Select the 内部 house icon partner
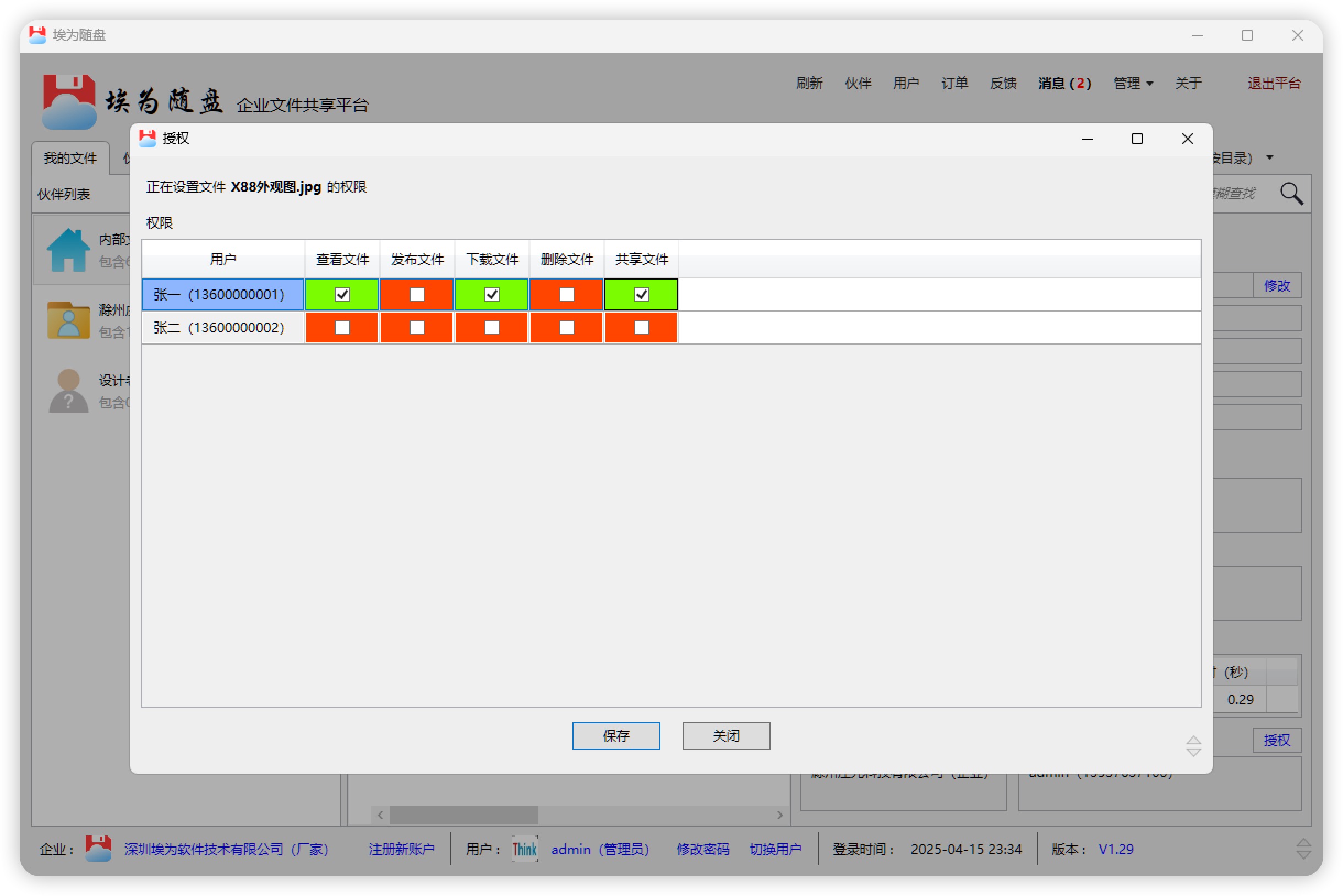 [68, 250]
